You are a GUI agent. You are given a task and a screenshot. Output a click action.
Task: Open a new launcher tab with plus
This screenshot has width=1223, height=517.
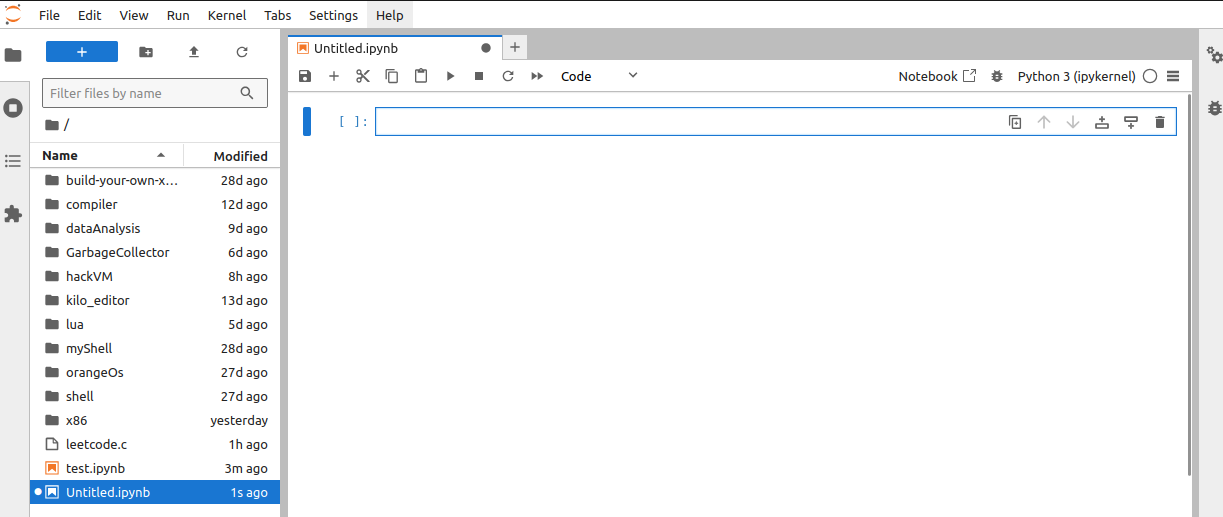pyautogui.click(x=515, y=47)
